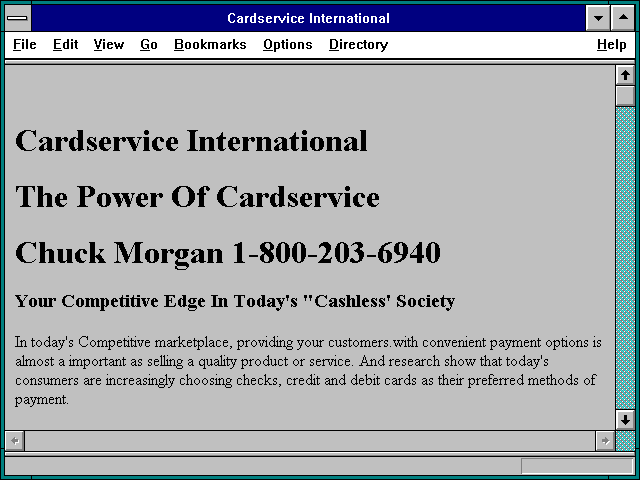Open the File menu
640x480 pixels.
[24, 44]
